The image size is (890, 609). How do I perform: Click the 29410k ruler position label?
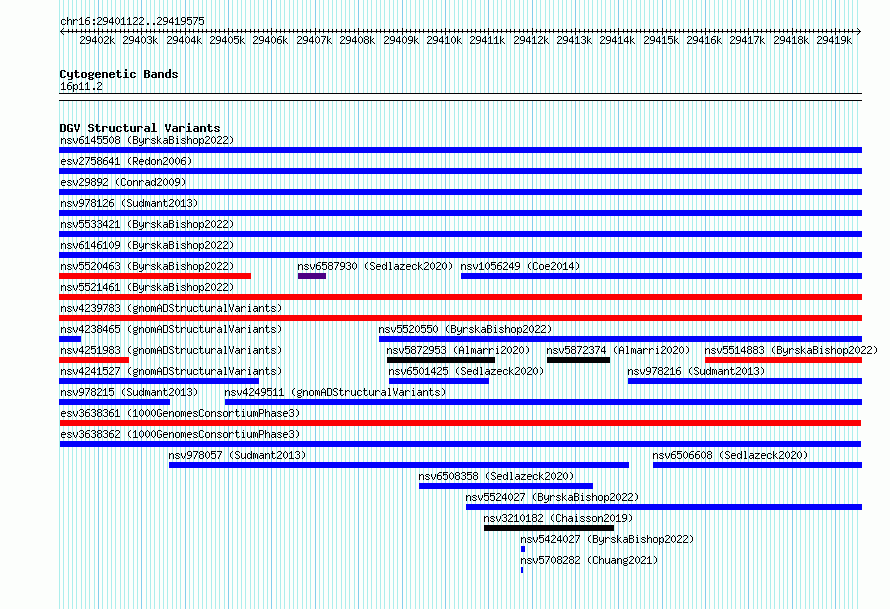pos(444,40)
